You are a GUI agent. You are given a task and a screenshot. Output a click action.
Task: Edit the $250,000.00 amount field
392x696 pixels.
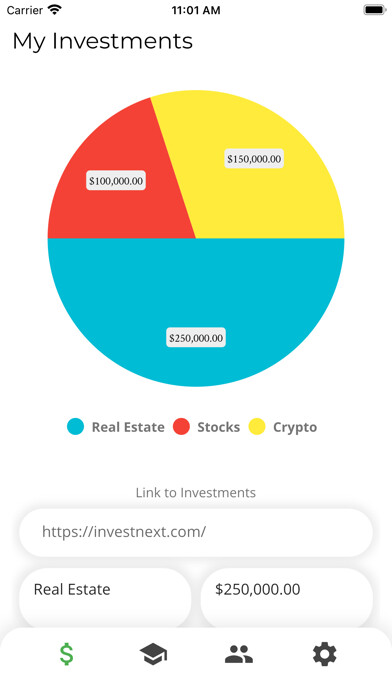tap(287, 597)
